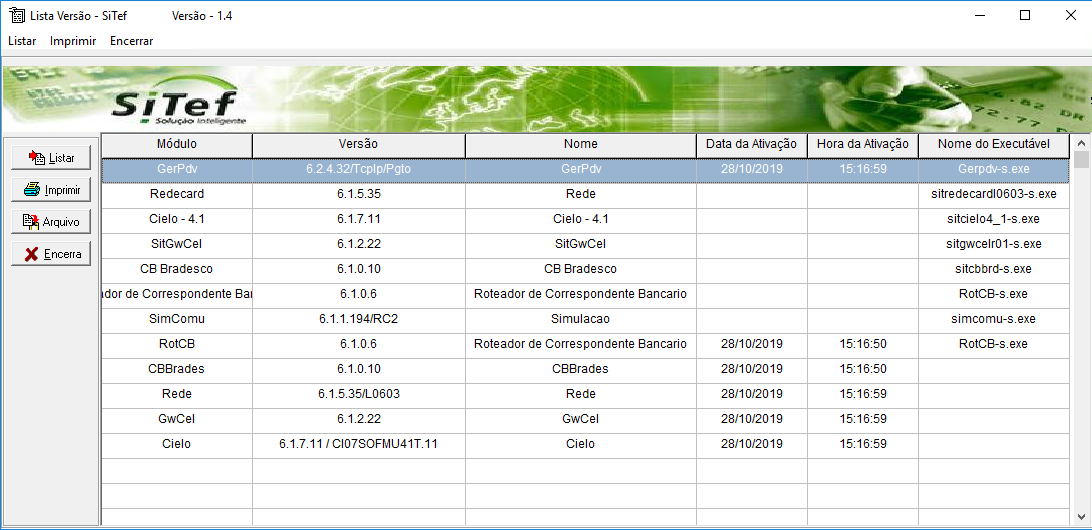Screen dimensions: 1092x530
Task: Select the RotCB module cell
Action: click(177, 345)
